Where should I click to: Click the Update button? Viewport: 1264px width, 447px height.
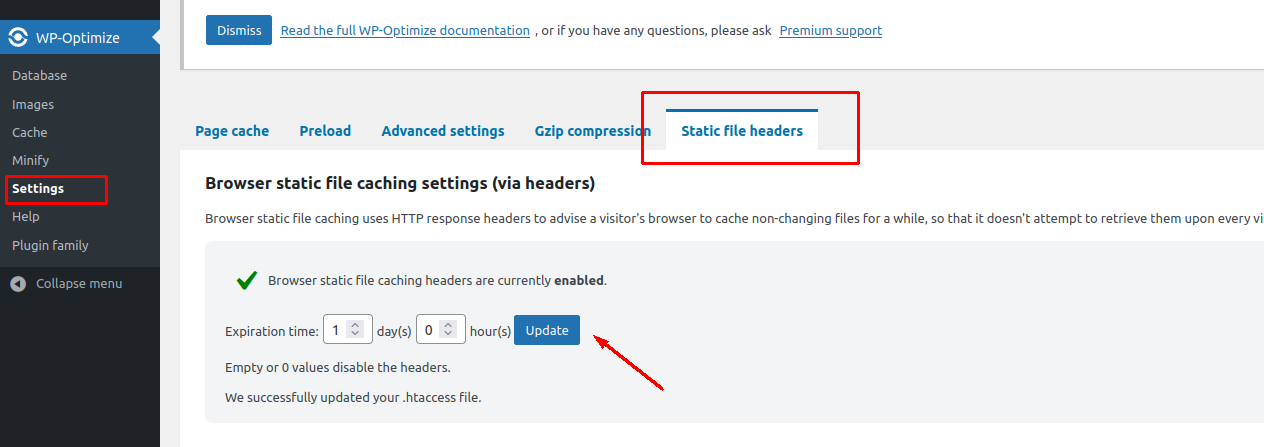(x=547, y=330)
